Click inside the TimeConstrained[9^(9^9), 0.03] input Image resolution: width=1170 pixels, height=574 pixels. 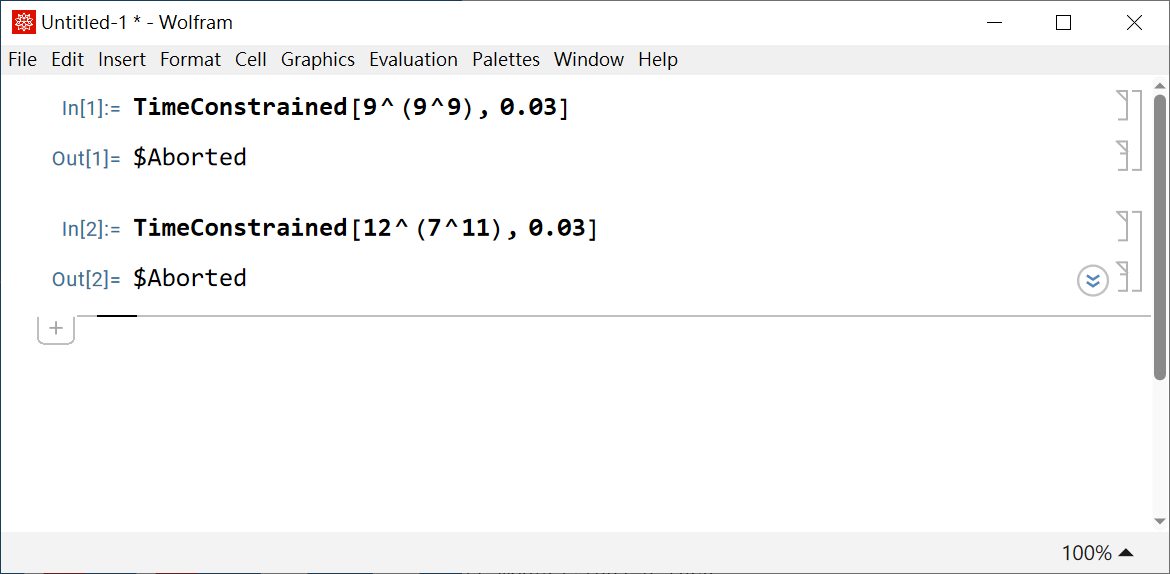tap(350, 107)
